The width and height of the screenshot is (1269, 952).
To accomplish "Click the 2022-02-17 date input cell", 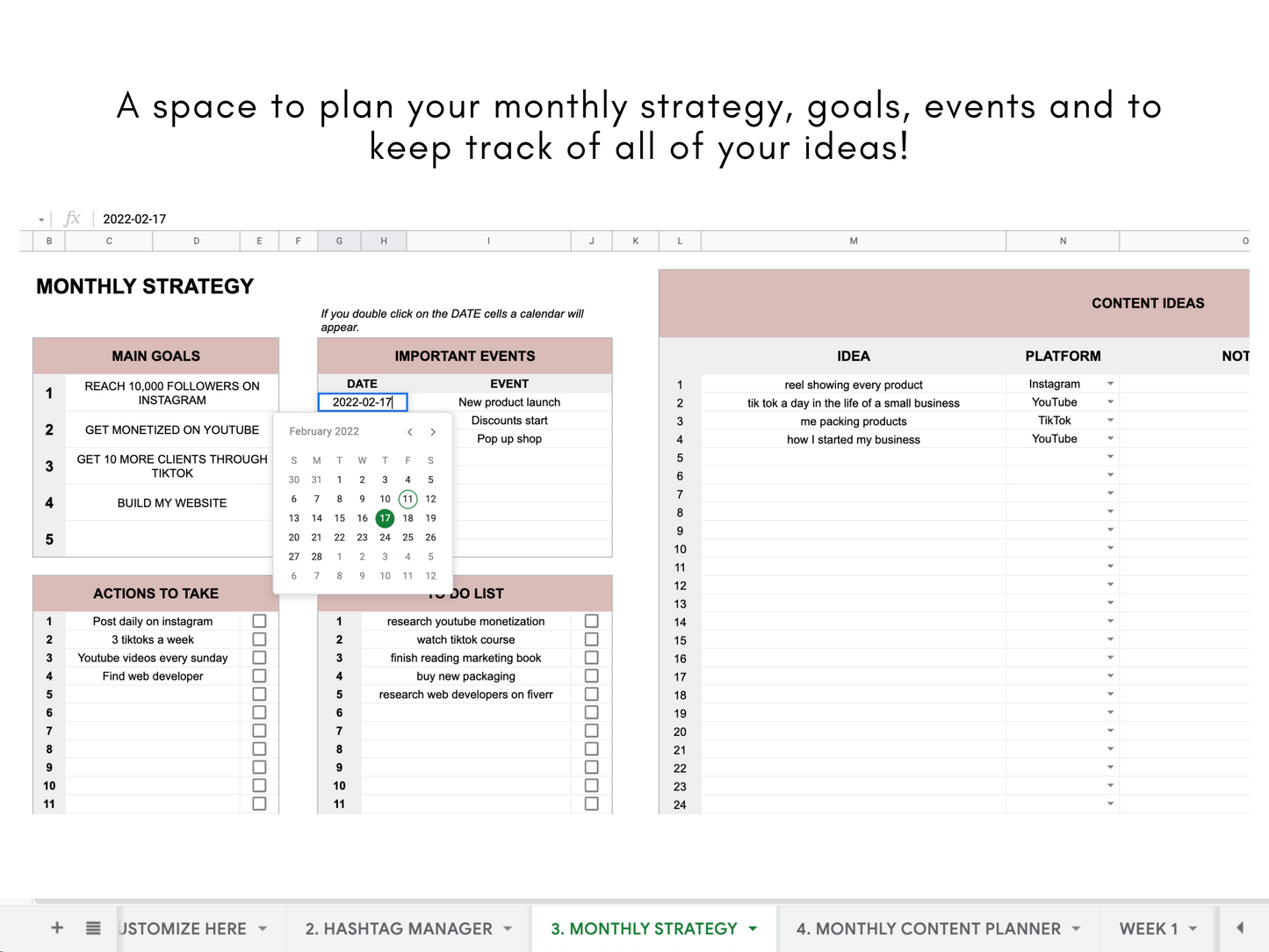I will click(x=362, y=402).
